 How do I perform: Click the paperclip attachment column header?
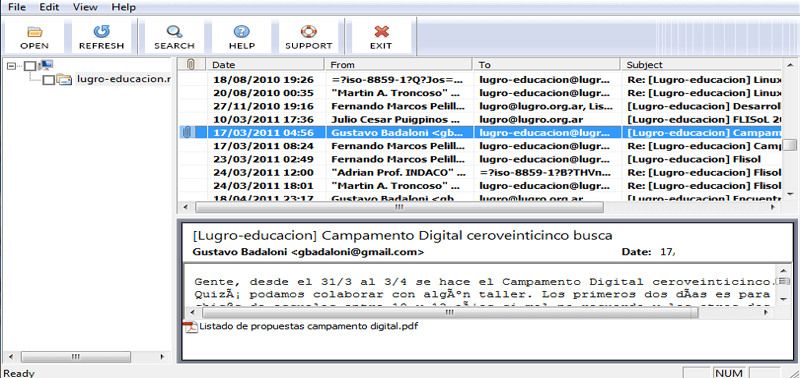[x=191, y=64]
